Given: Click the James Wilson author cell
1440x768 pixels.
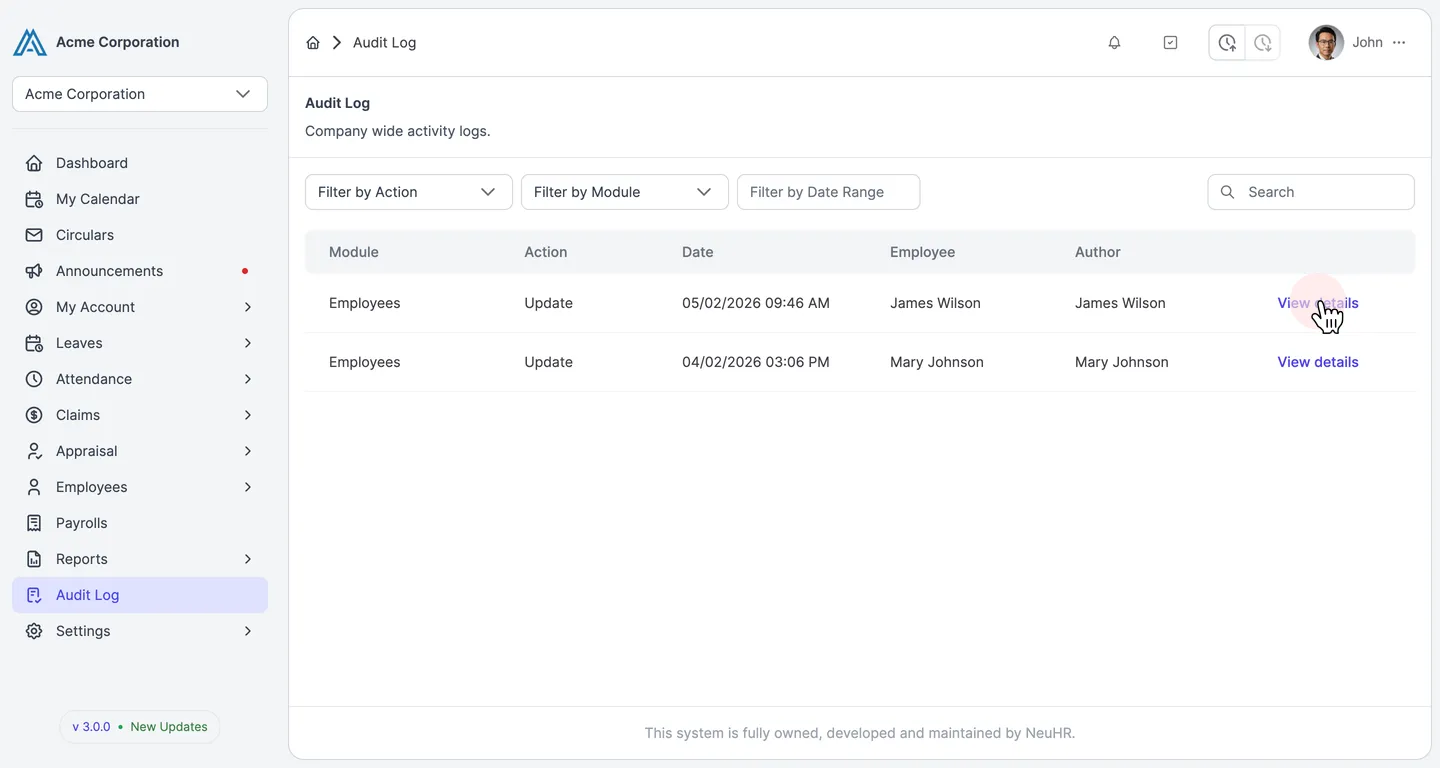Looking at the screenshot, I should click(x=1120, y=303).
